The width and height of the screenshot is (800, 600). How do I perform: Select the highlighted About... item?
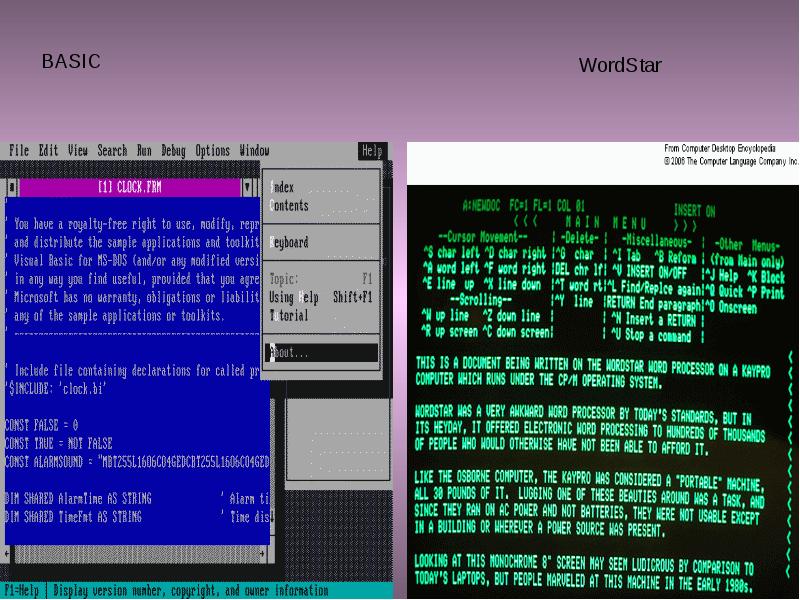321,353
